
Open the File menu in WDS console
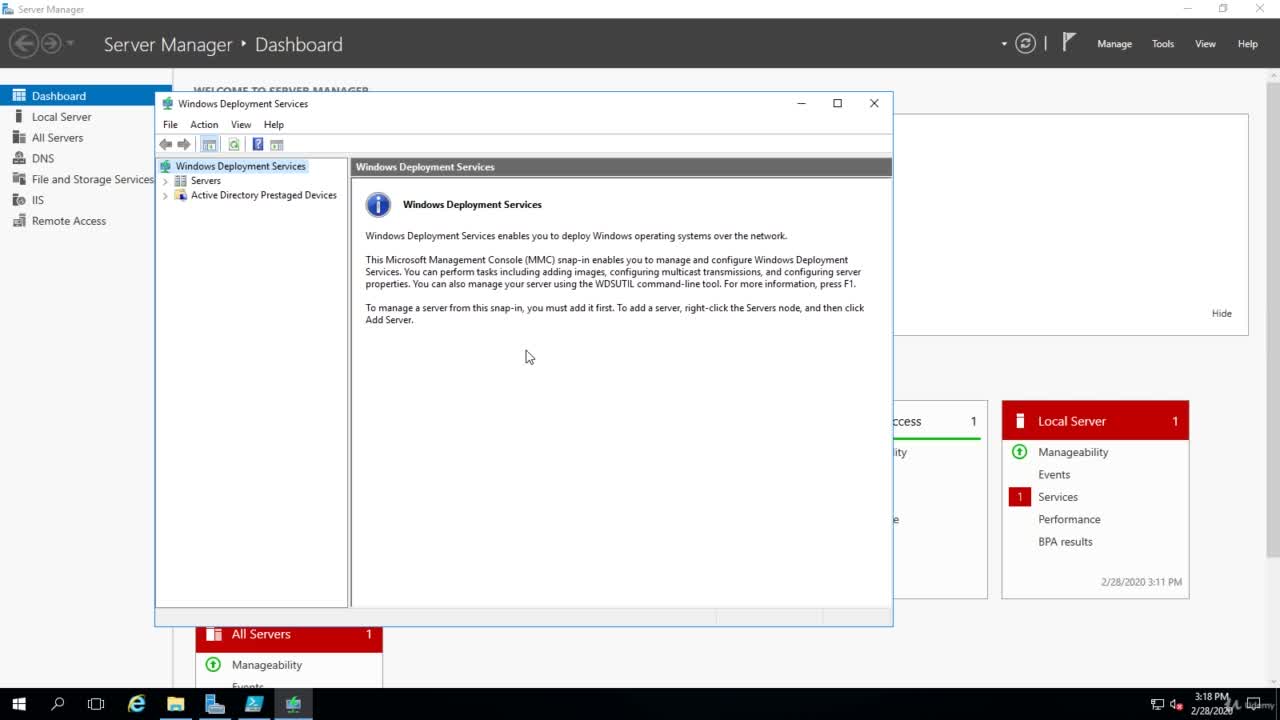(x=170, y=125)
